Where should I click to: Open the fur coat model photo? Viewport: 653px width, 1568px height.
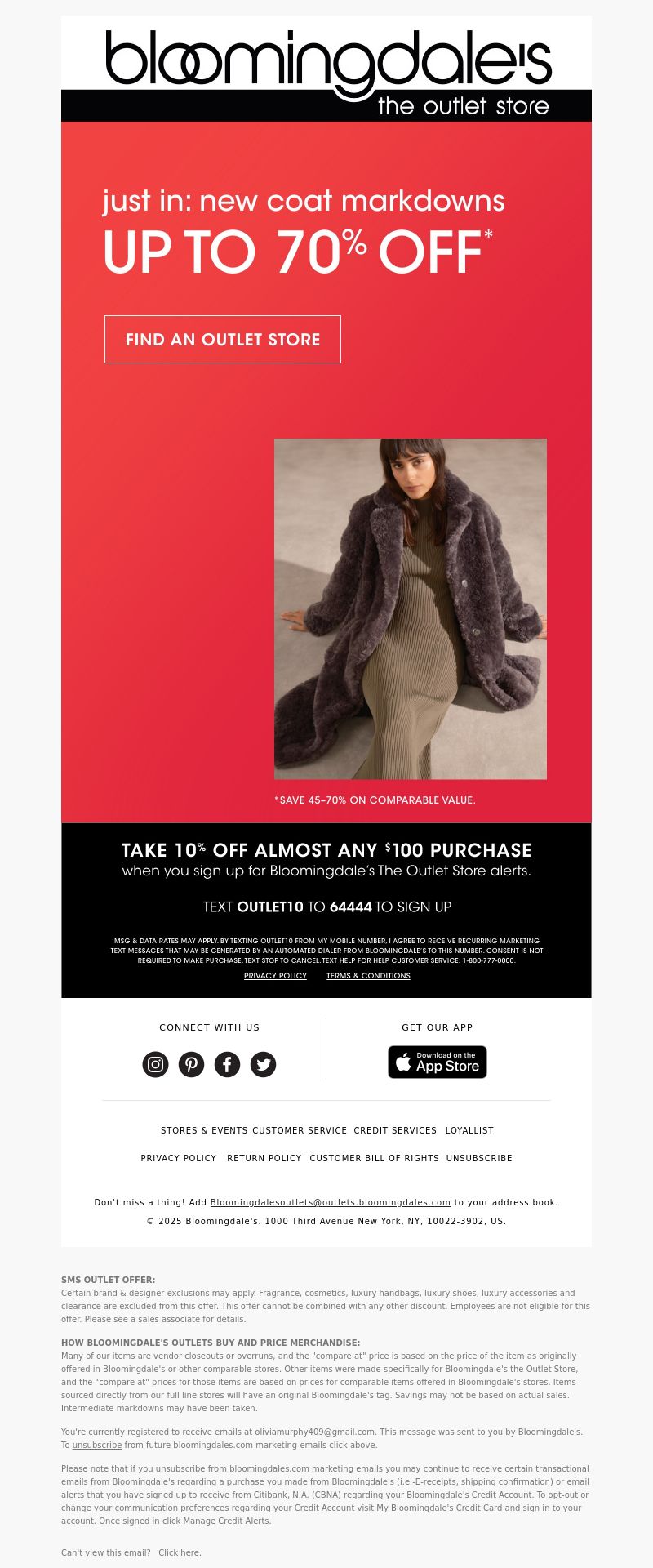pyautogui.click(x=411, y=609)
